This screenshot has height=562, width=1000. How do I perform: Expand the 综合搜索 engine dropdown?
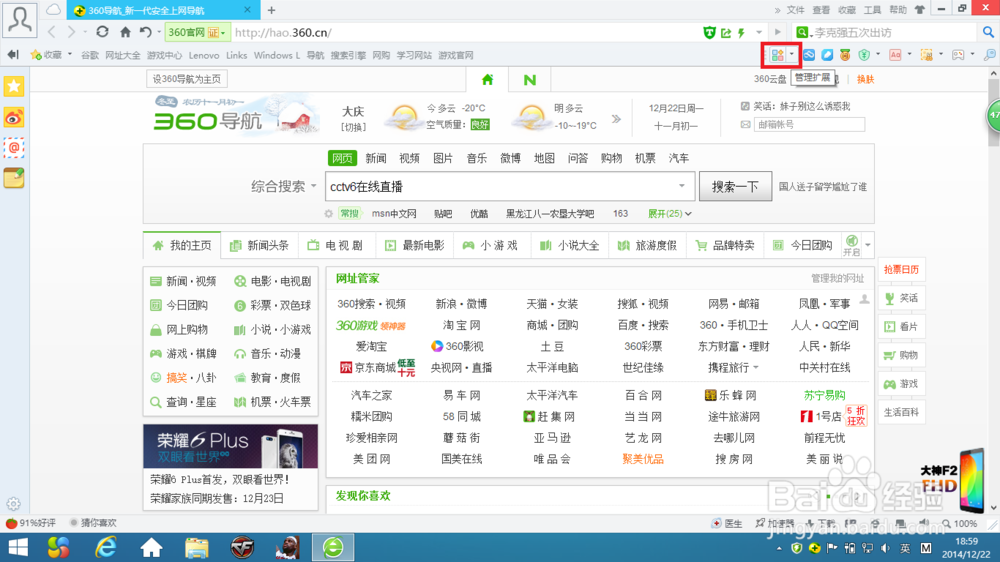pos(313,186)
